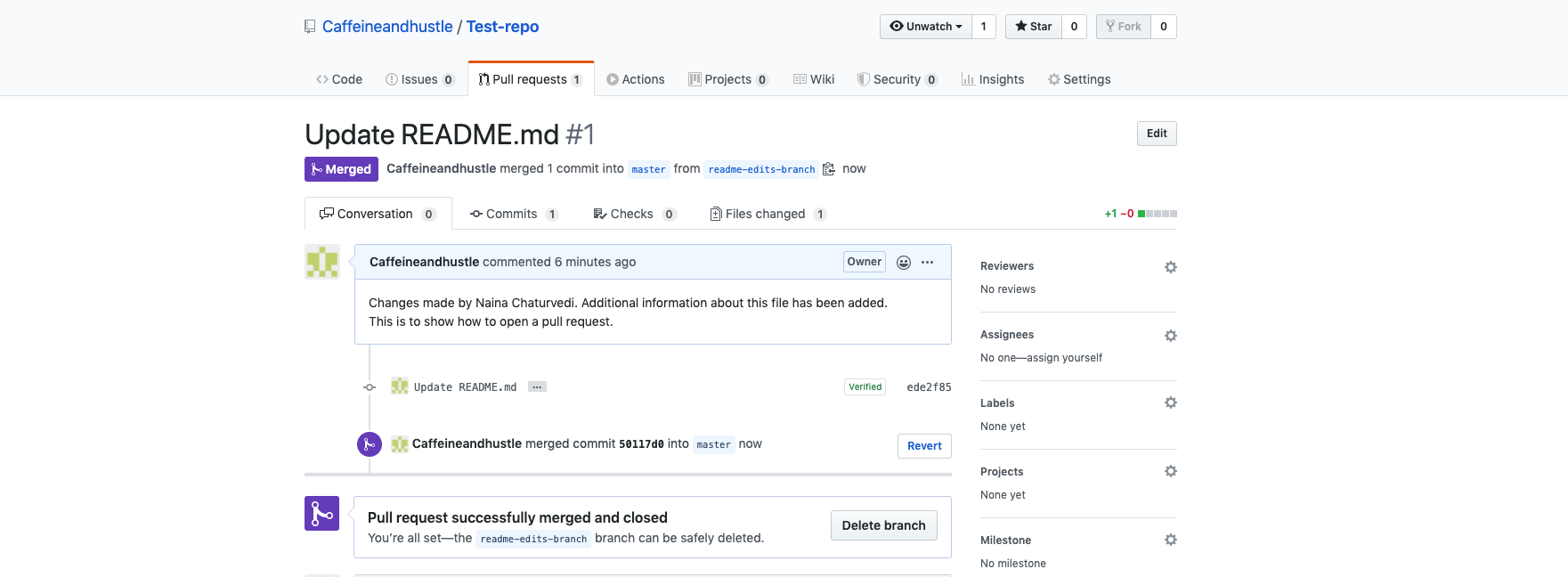This screenshot has height=577, width=1568.
Task: Open the Insights tab
Action: click(x=993, y=79)
